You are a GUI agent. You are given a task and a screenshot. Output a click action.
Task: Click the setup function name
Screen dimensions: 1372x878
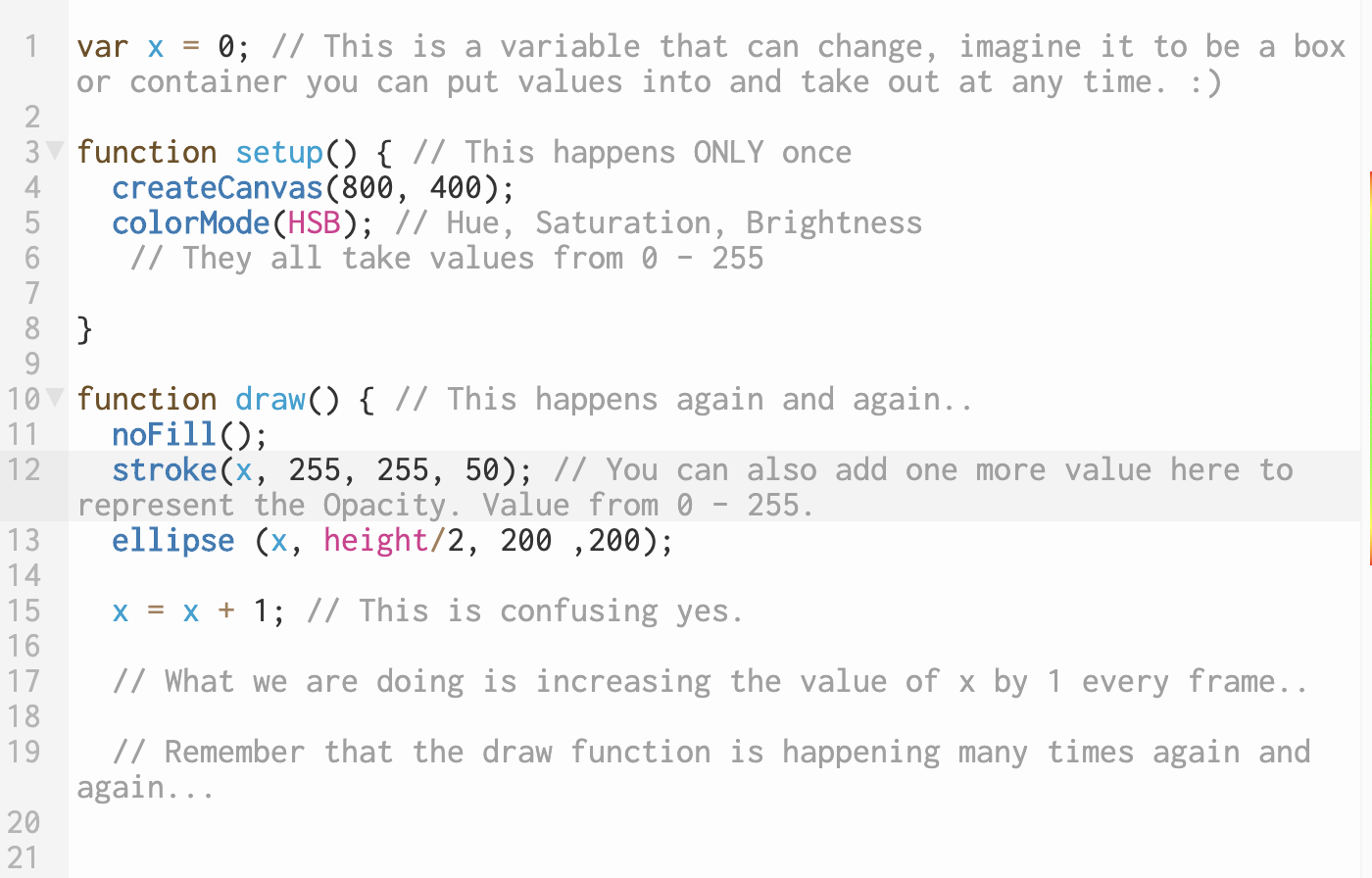pyautogui.click(x=279, y=152)
